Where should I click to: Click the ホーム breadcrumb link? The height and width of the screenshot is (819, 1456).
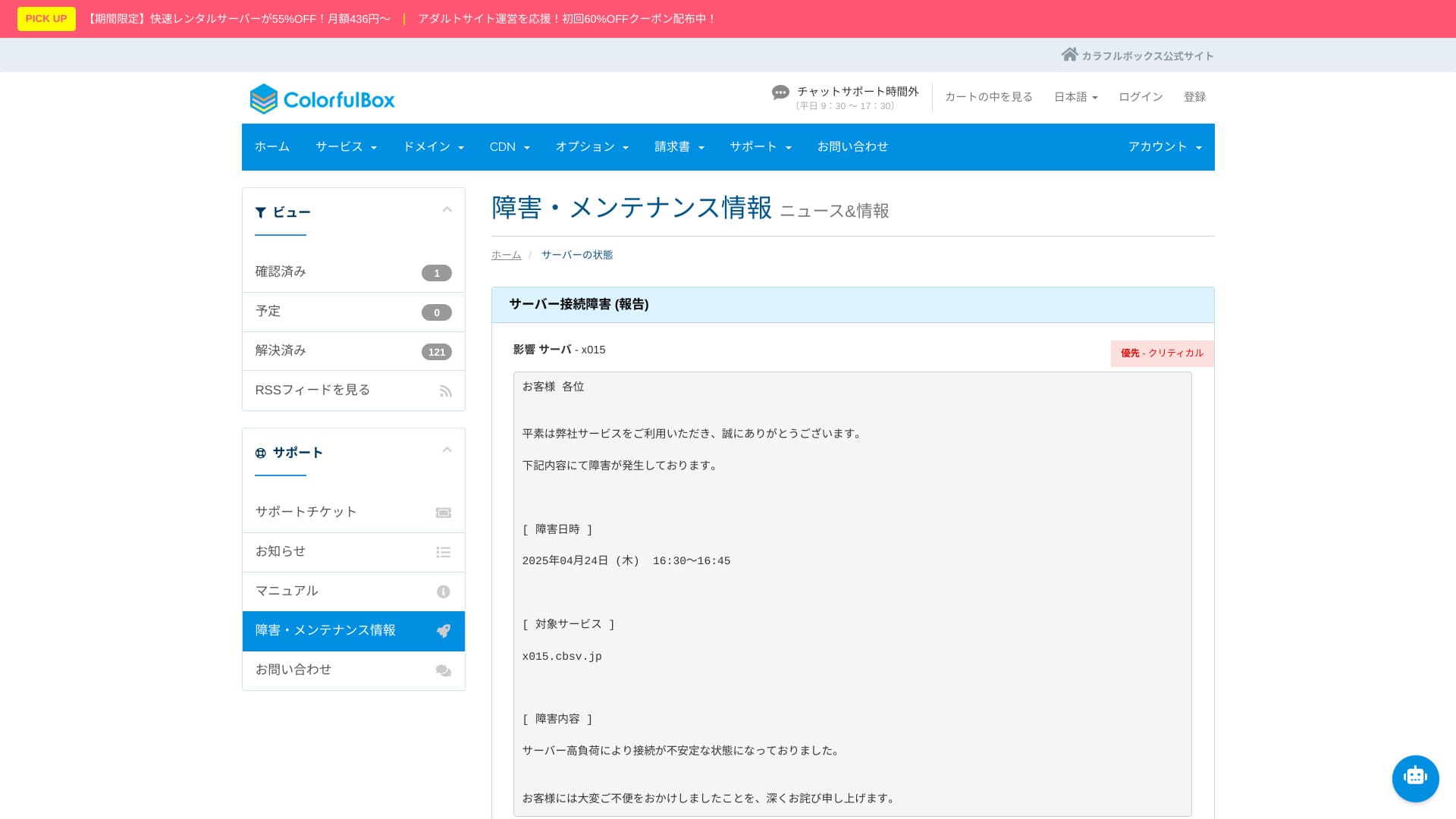(506, 255)
